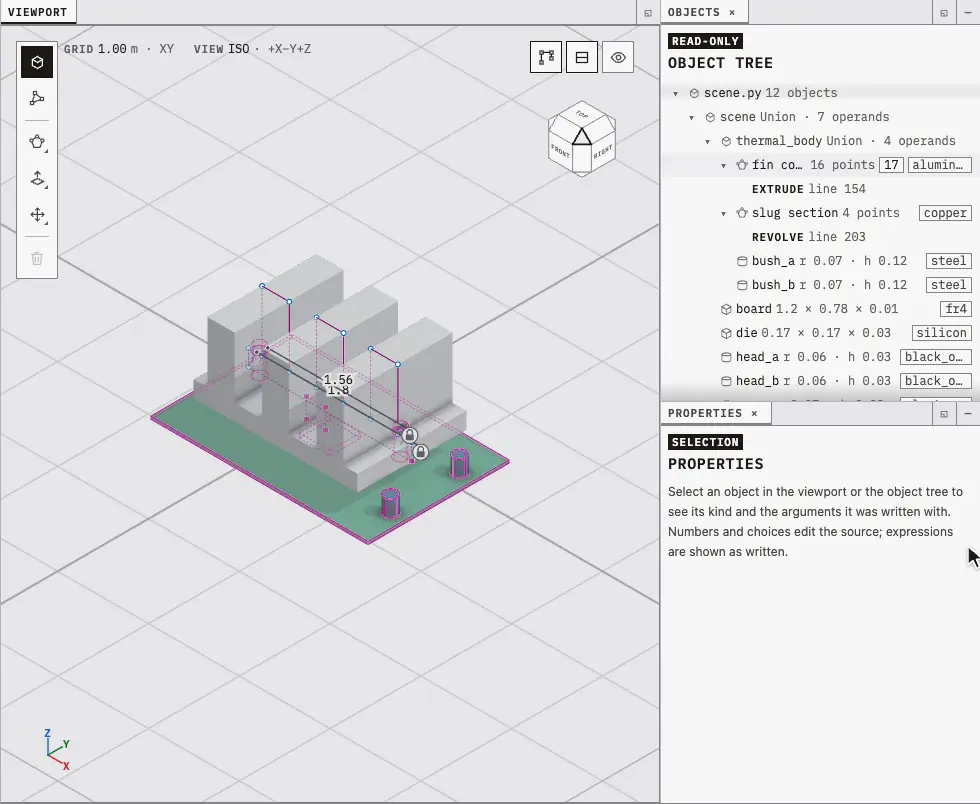Click the board box icon in the tree
The height and width of the screenshot is (804, 980).
tap(726, 309)
